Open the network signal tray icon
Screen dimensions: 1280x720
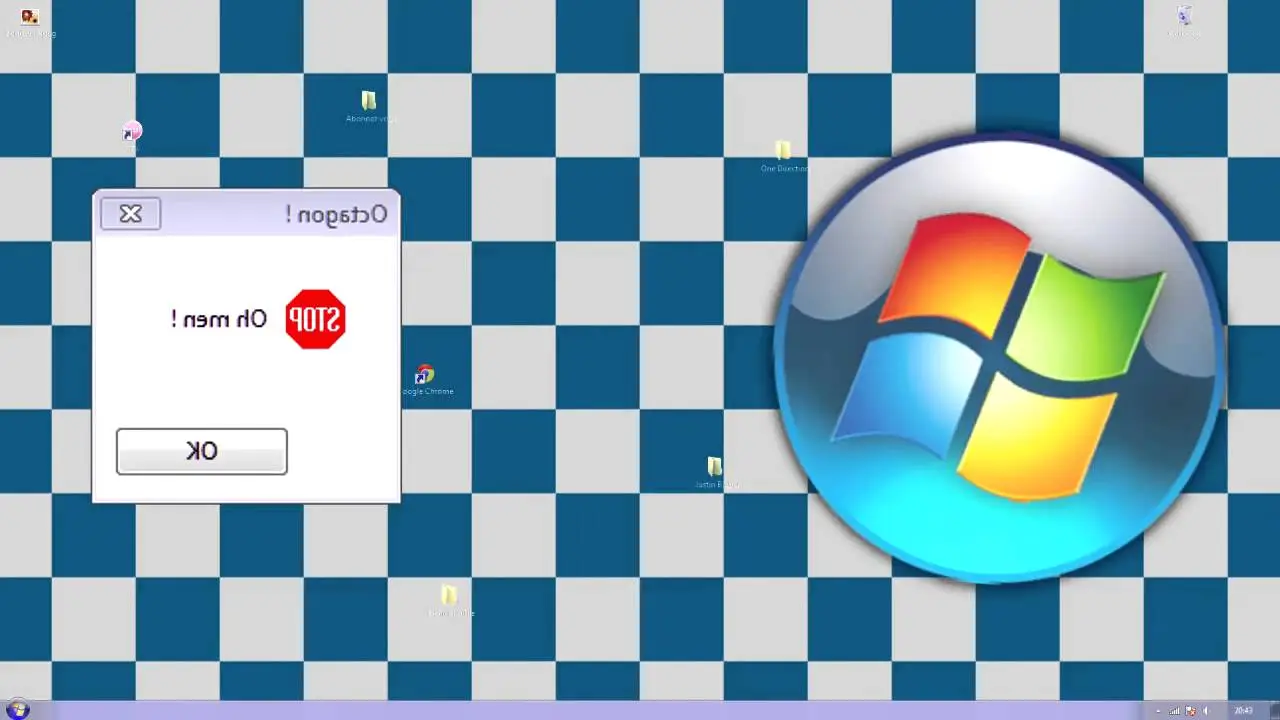click(1175, 711)
